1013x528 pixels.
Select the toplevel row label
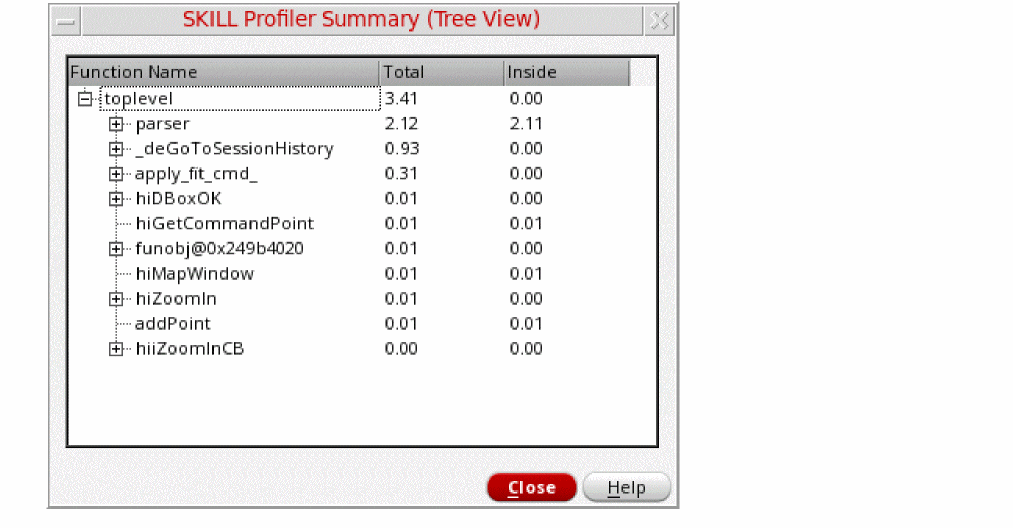tap(138, 99)
